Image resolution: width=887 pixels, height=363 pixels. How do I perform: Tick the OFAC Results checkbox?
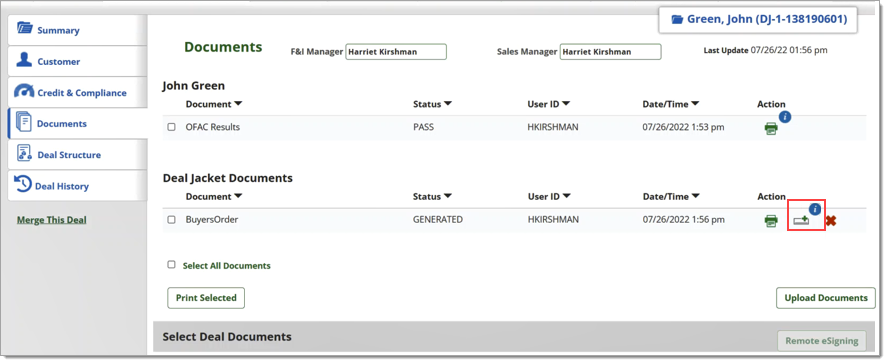171,127
